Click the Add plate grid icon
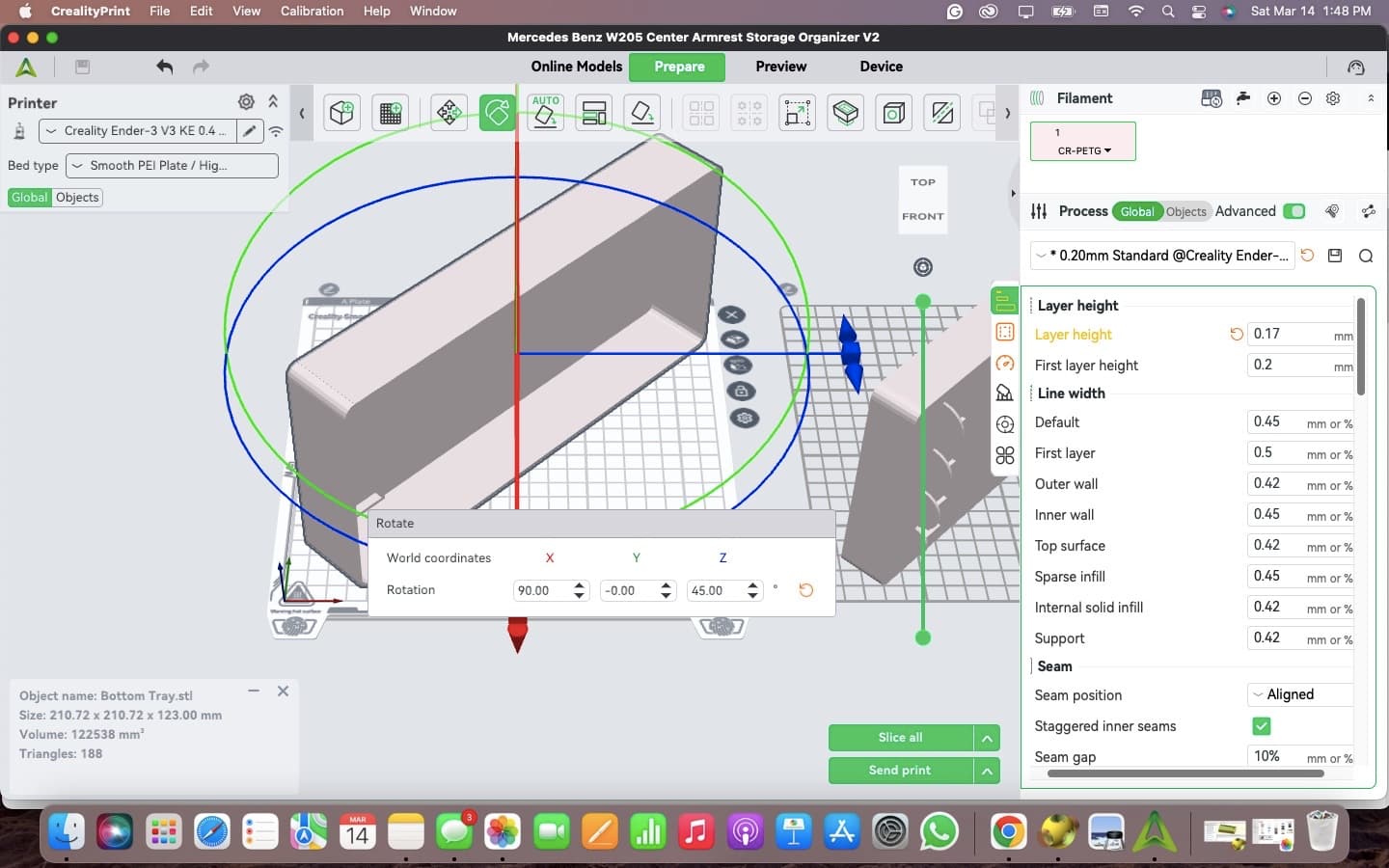Image resolution: width=1389 pixels, height=868 pixels. [x=391, y=113]
